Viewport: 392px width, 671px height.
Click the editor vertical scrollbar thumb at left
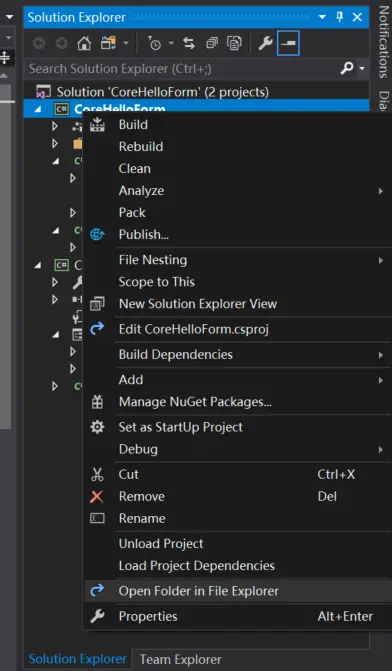pyautogui.click(x=6, y=256)
